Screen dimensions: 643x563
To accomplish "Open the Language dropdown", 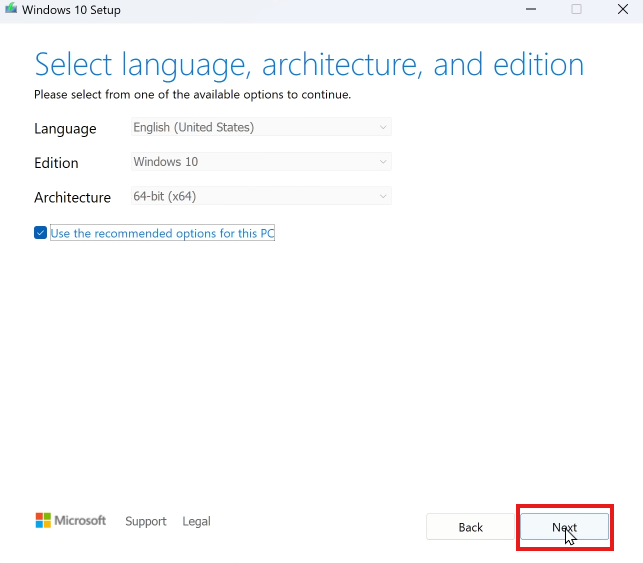I will coord(261,127).
